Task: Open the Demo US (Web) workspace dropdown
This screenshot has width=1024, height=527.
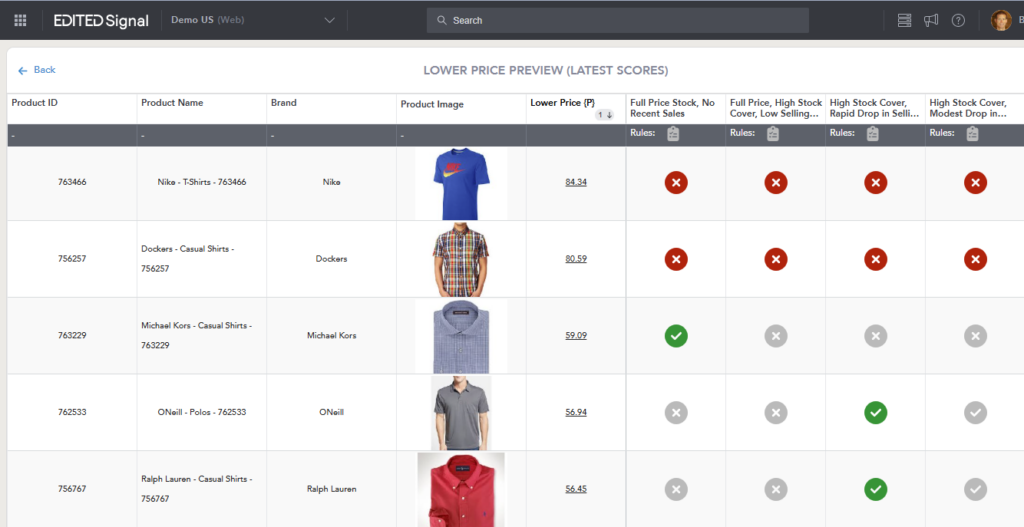Action: click(253, 20)
